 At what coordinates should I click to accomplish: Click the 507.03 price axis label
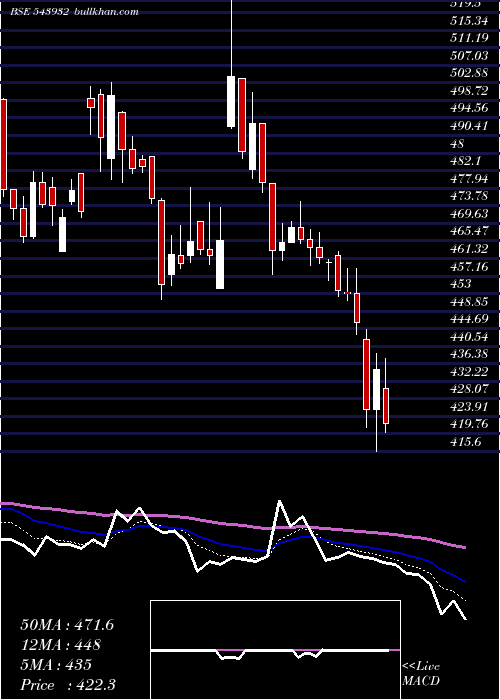point(469,56)
